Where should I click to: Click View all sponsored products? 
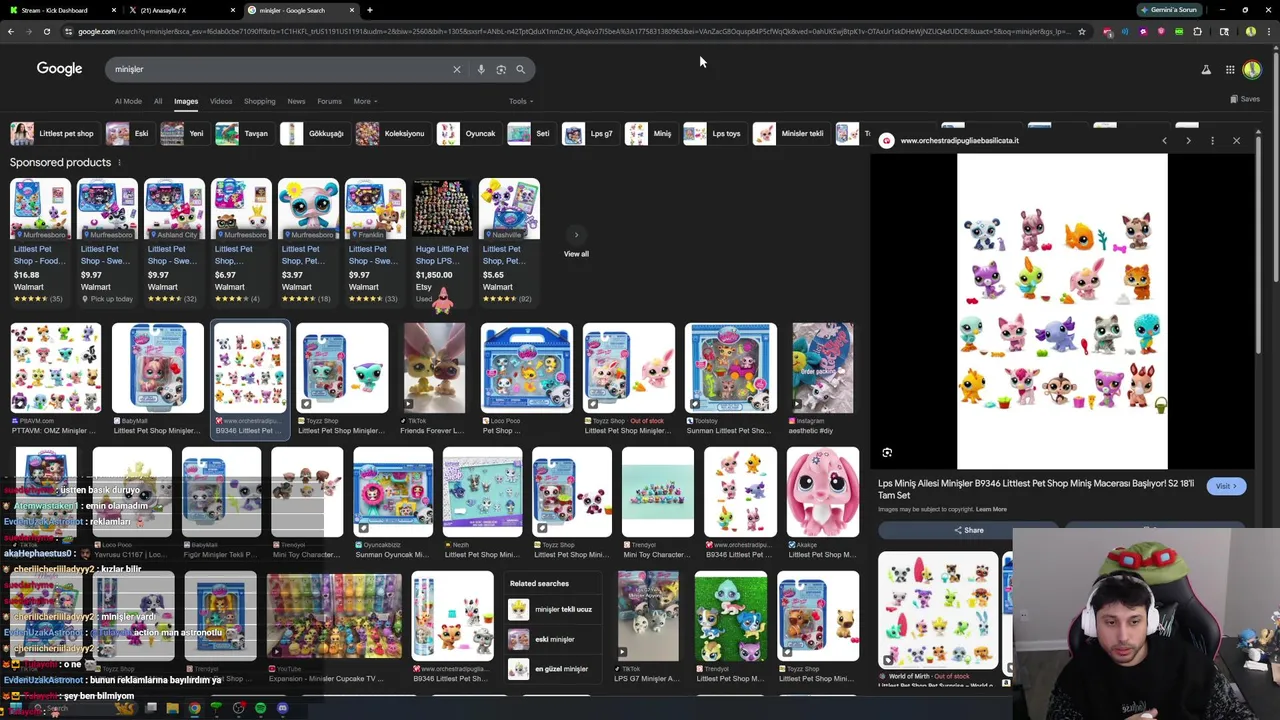click(576, 244)
